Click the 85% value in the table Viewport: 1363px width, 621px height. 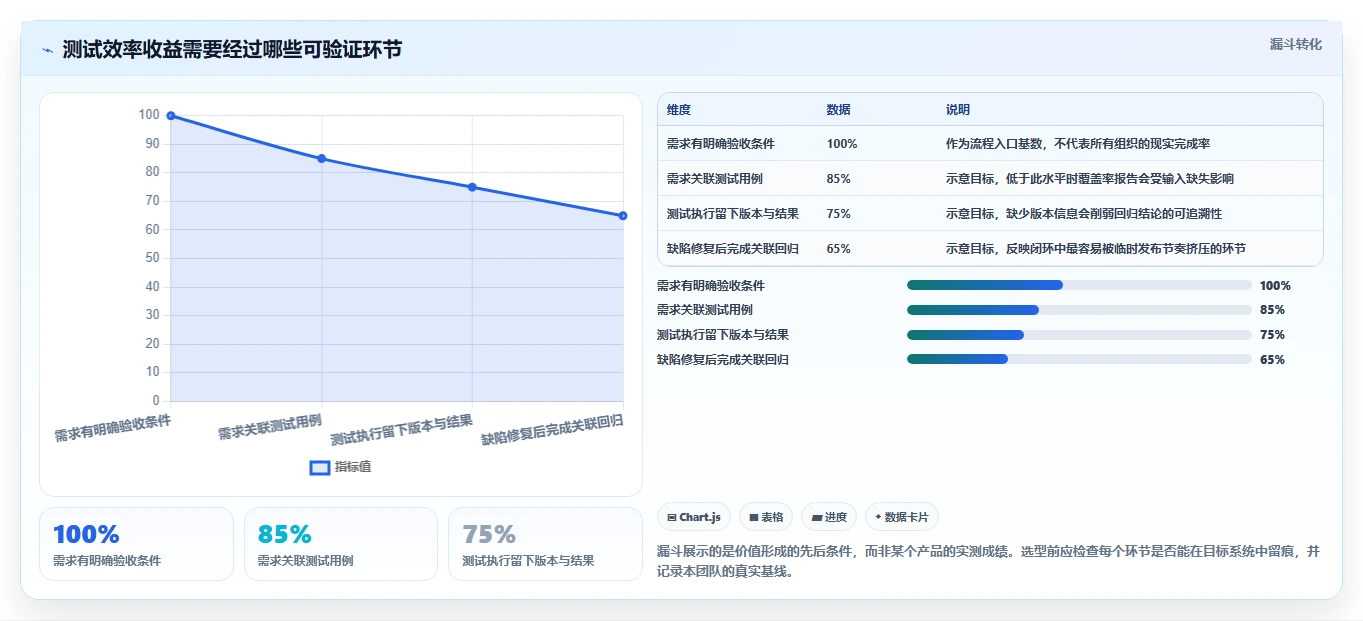point(839,179)
